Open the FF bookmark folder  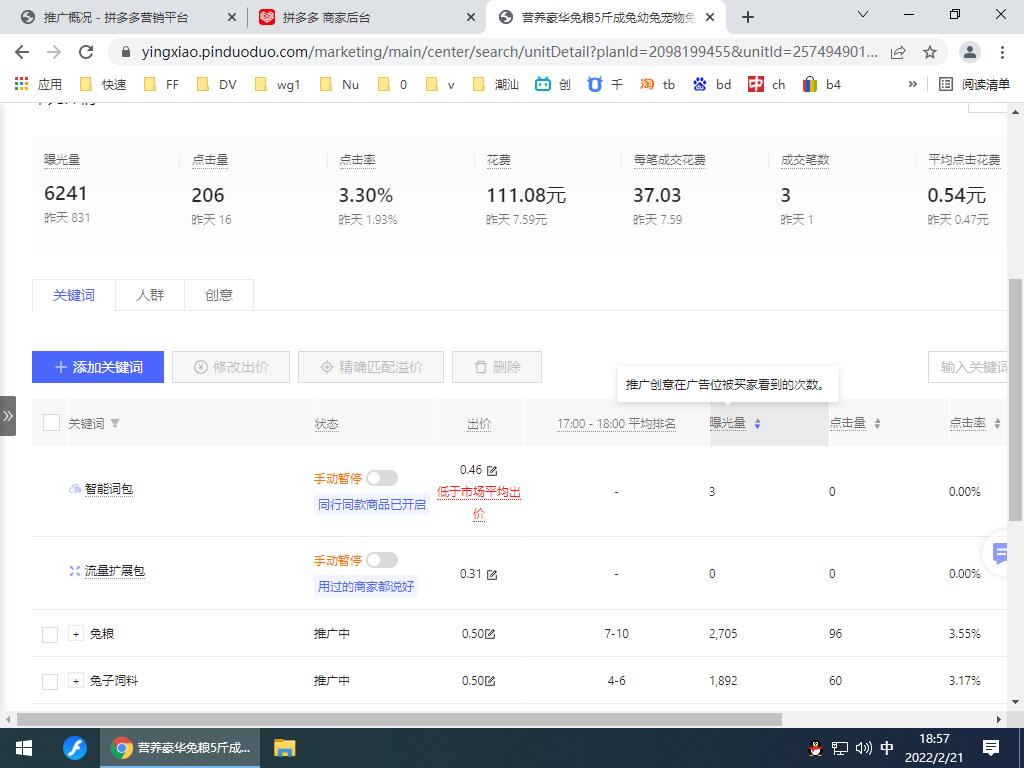[161, 84]
